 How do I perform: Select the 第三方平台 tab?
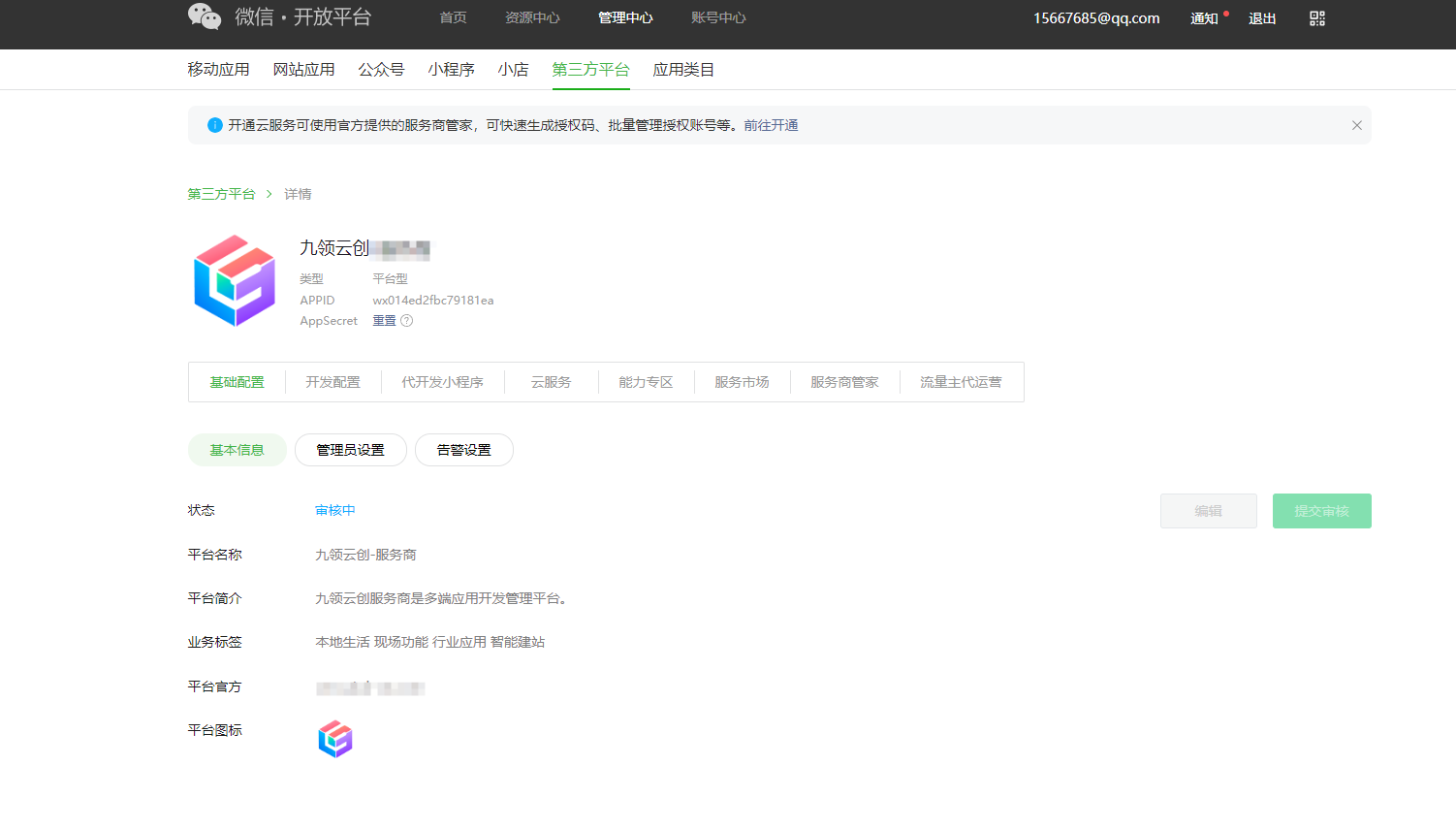pyautogui.click(x=591, y=70)
